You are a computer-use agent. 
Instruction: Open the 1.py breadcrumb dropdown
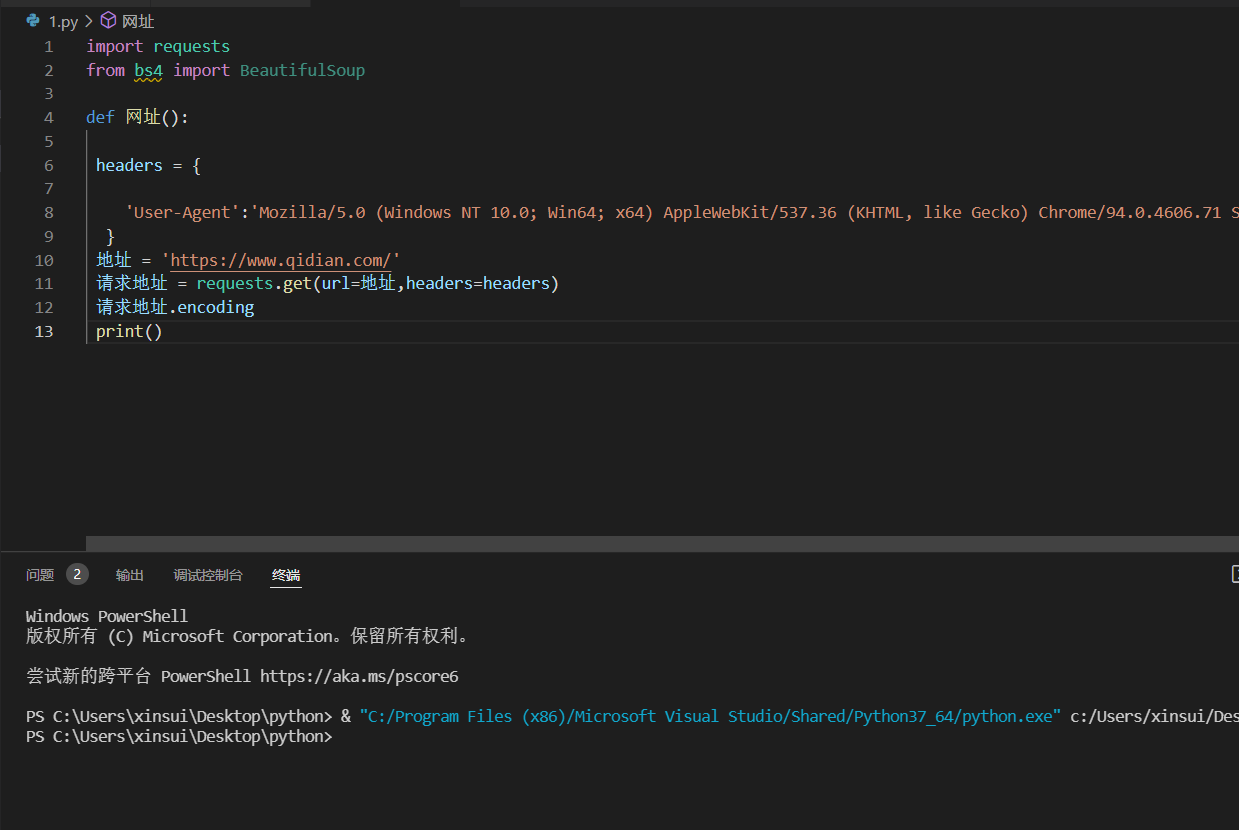(63, 21)
